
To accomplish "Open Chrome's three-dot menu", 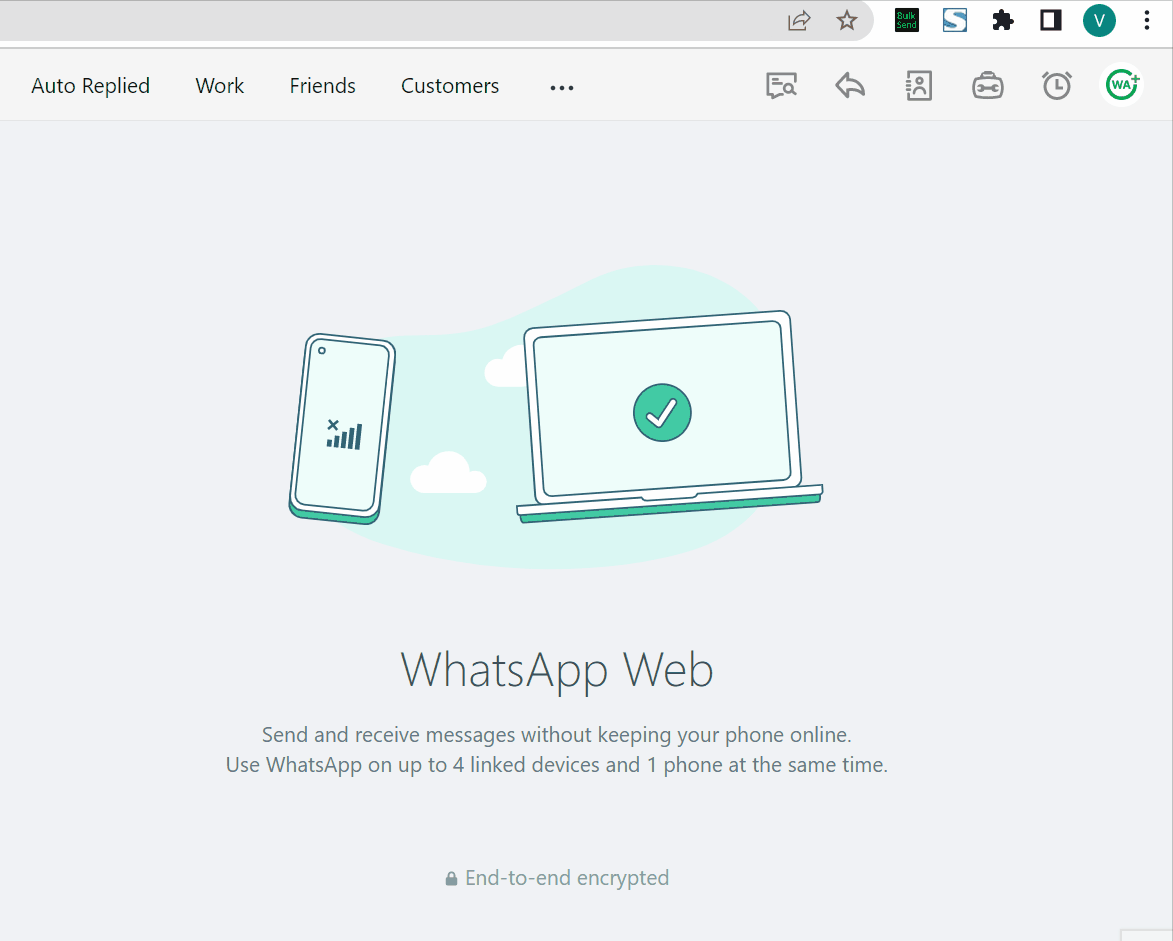I will (1147, 20).
